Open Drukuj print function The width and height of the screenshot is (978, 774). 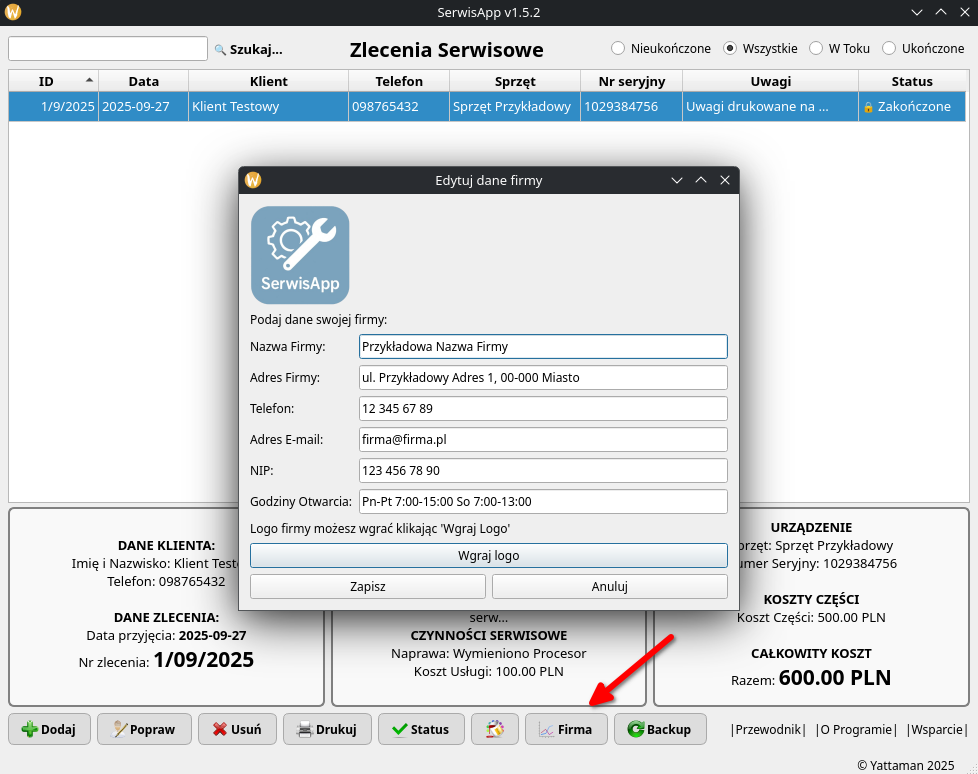[x=327, y=729]
